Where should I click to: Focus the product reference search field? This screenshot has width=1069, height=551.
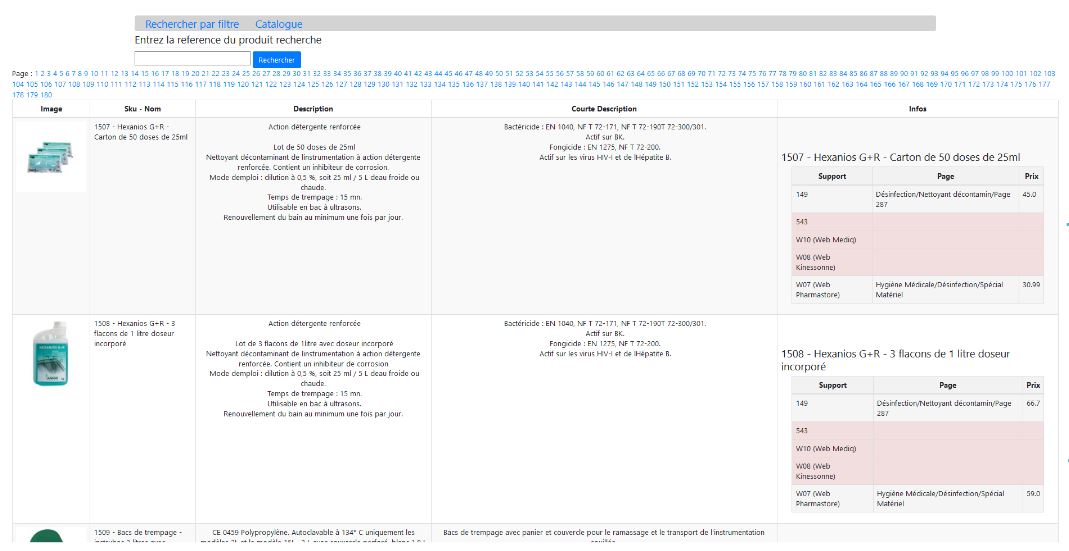(192, 59)
